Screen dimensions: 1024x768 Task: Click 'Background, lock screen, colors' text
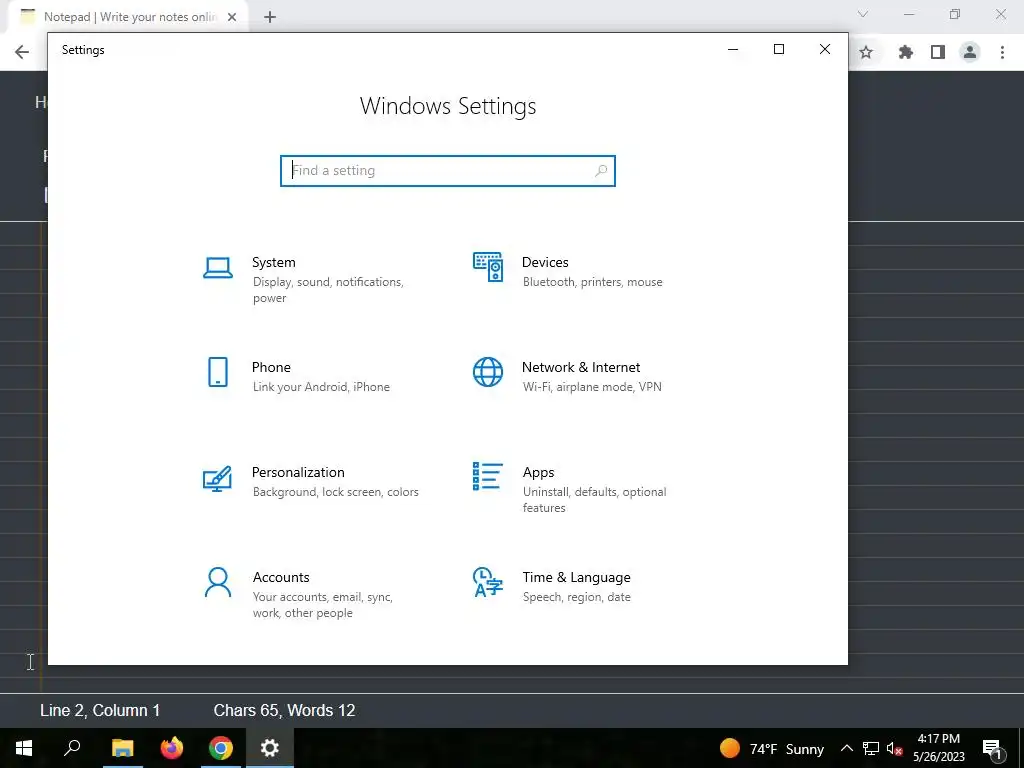336,492
